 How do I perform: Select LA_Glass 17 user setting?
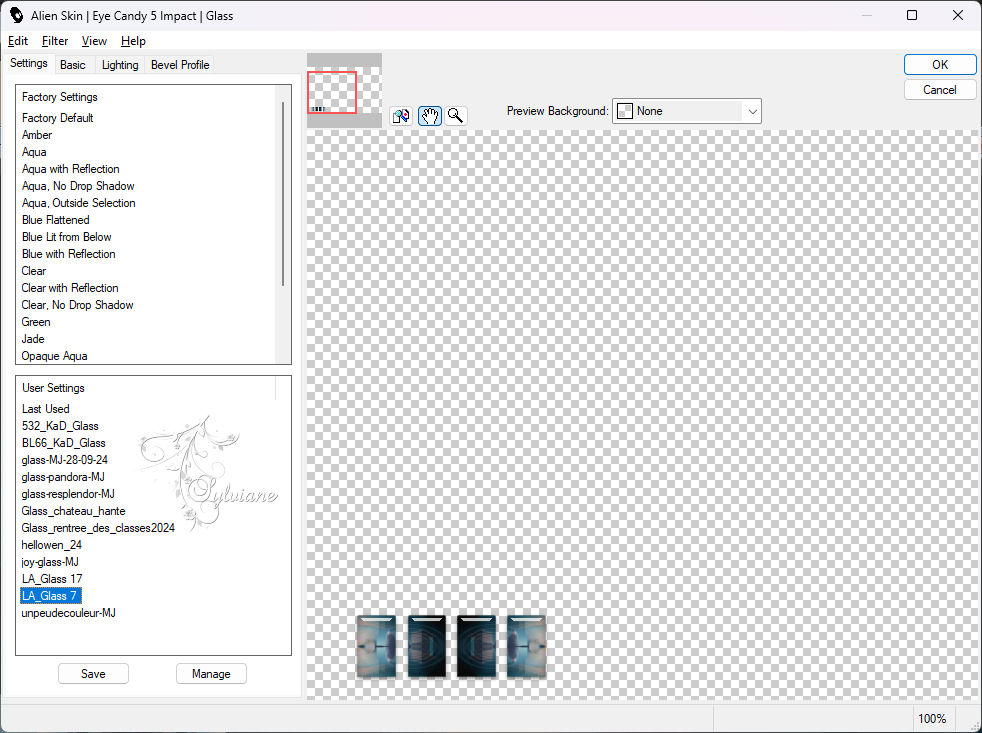(x=52, y=578)
